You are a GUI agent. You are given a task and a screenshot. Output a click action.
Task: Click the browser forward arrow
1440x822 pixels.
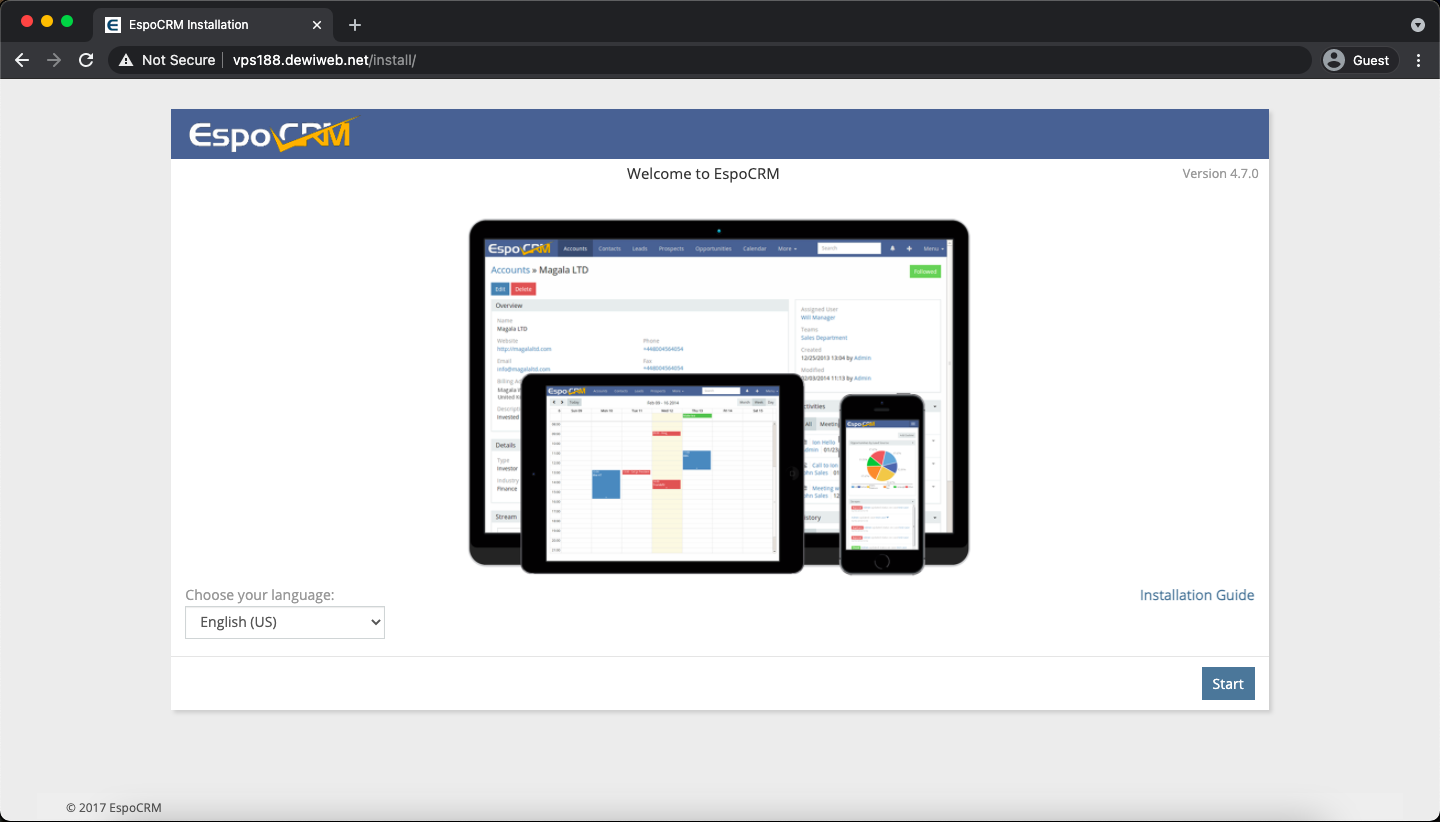pos(54,60)
